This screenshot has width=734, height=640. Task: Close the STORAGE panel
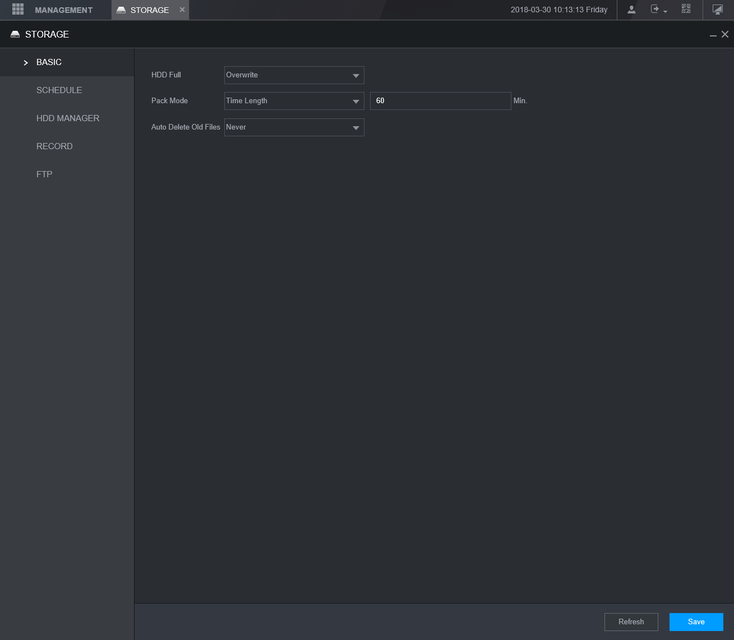[725, 34]
